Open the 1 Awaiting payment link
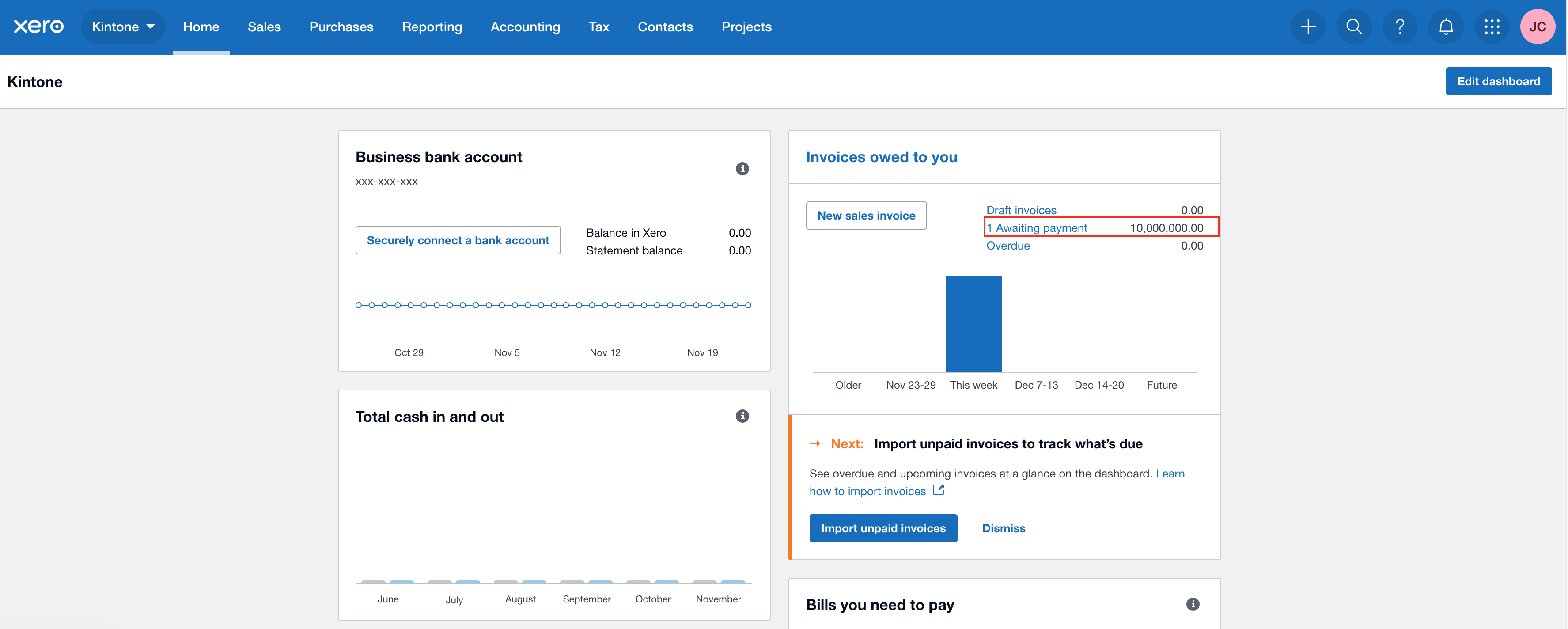 point(1037,228)
